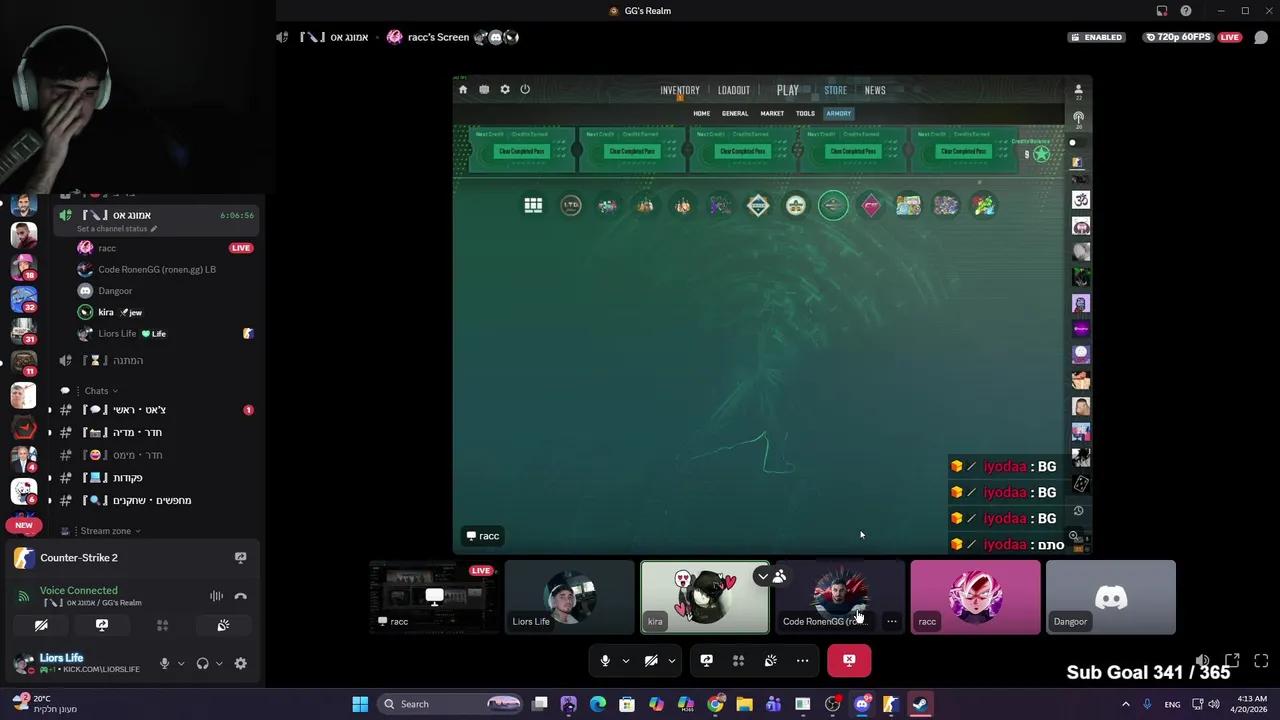Open Steam from the taskbar
1280x720 pixels.
click(x=918, y=704)
